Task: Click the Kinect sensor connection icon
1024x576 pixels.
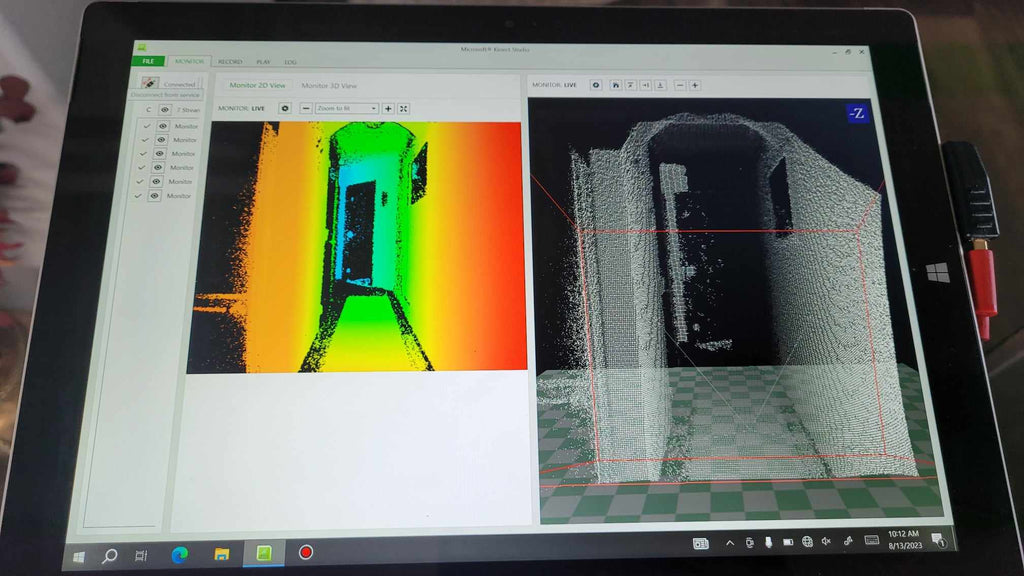Action: coord(150,83)
